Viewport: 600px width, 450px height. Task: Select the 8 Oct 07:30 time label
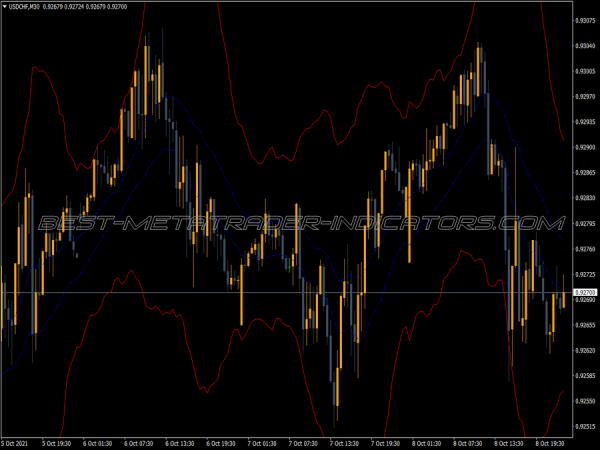tap(466, 442)
